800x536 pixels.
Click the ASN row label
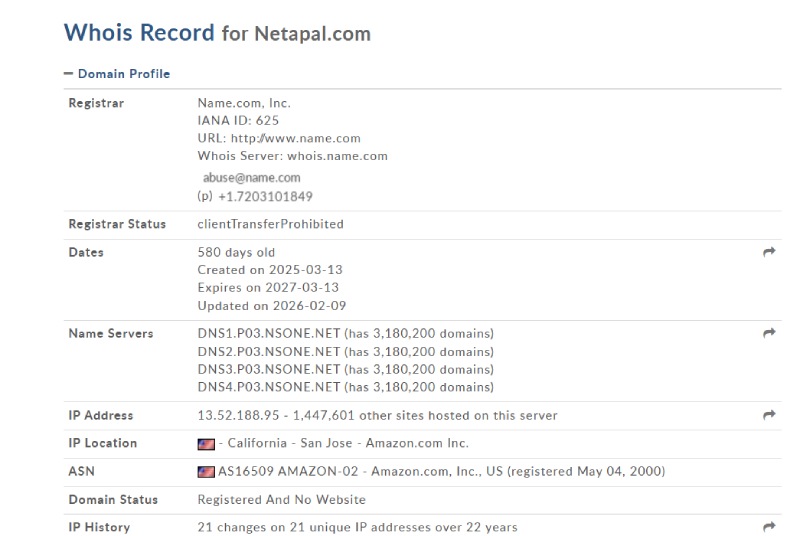click(x=82, y=471)
